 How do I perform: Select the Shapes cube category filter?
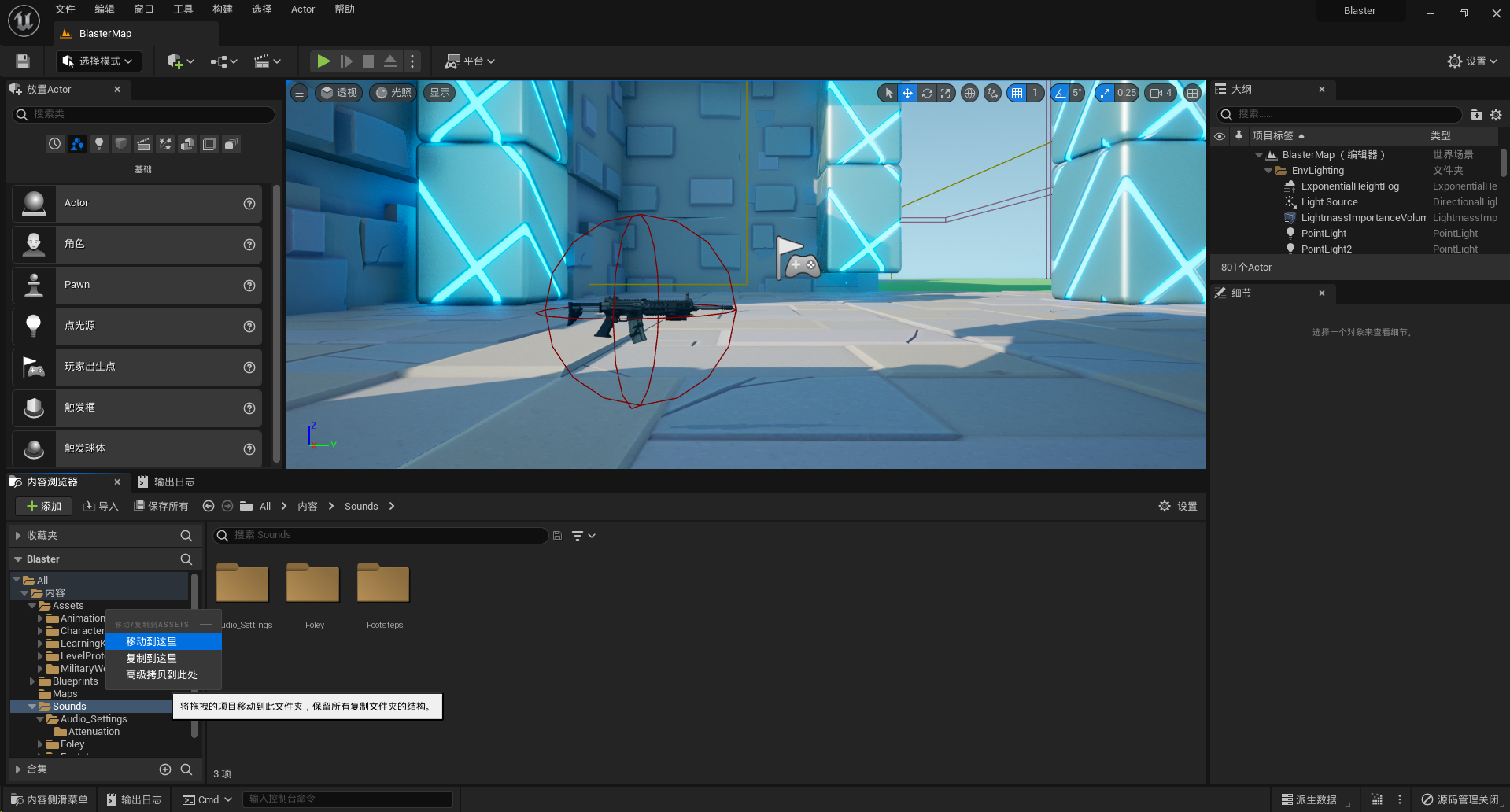pos(120,144)
